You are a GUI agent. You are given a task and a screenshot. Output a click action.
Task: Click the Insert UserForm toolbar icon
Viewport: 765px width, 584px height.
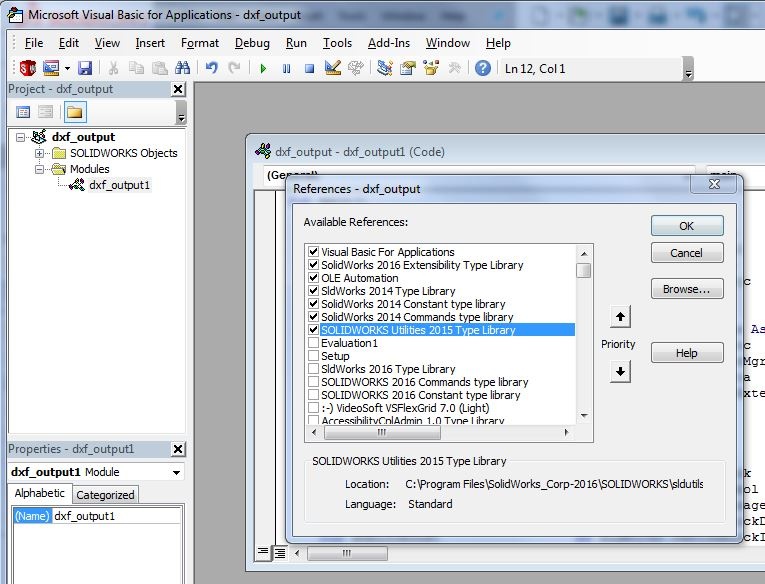point(51,68)
